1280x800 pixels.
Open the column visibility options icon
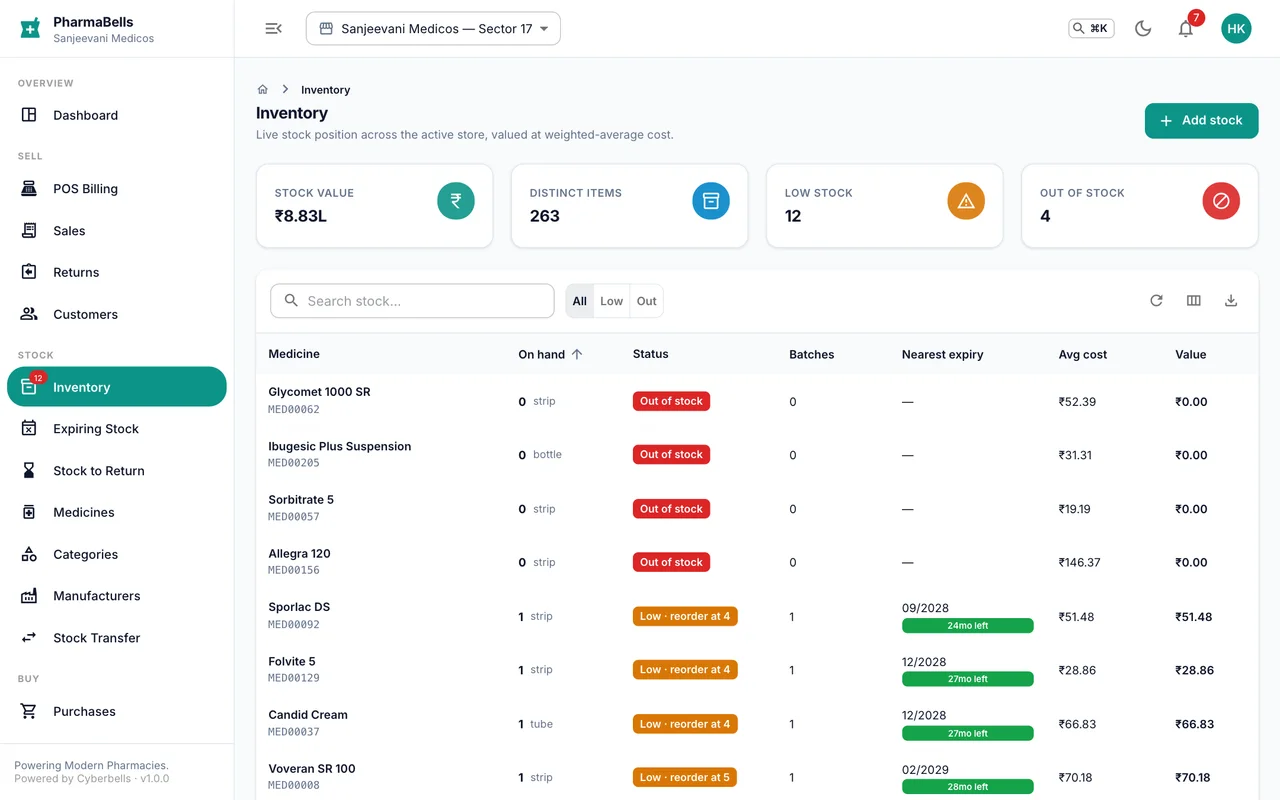click(x=1193, y=301)
